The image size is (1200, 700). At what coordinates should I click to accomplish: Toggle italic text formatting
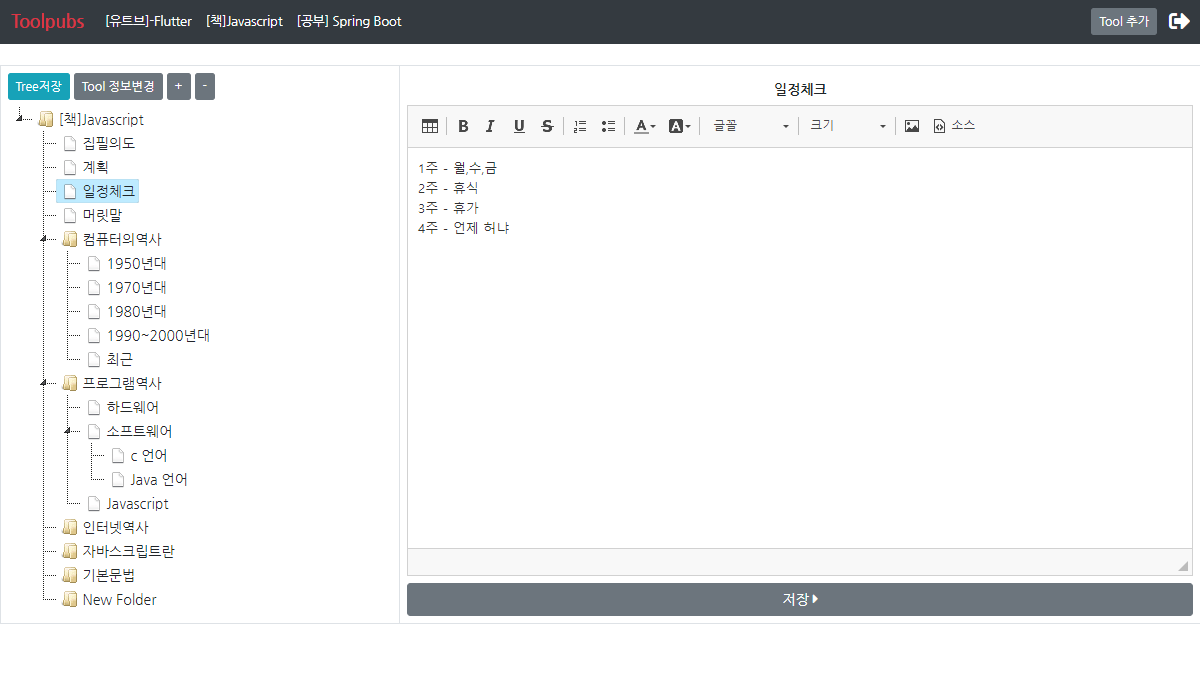coord(490,126)
